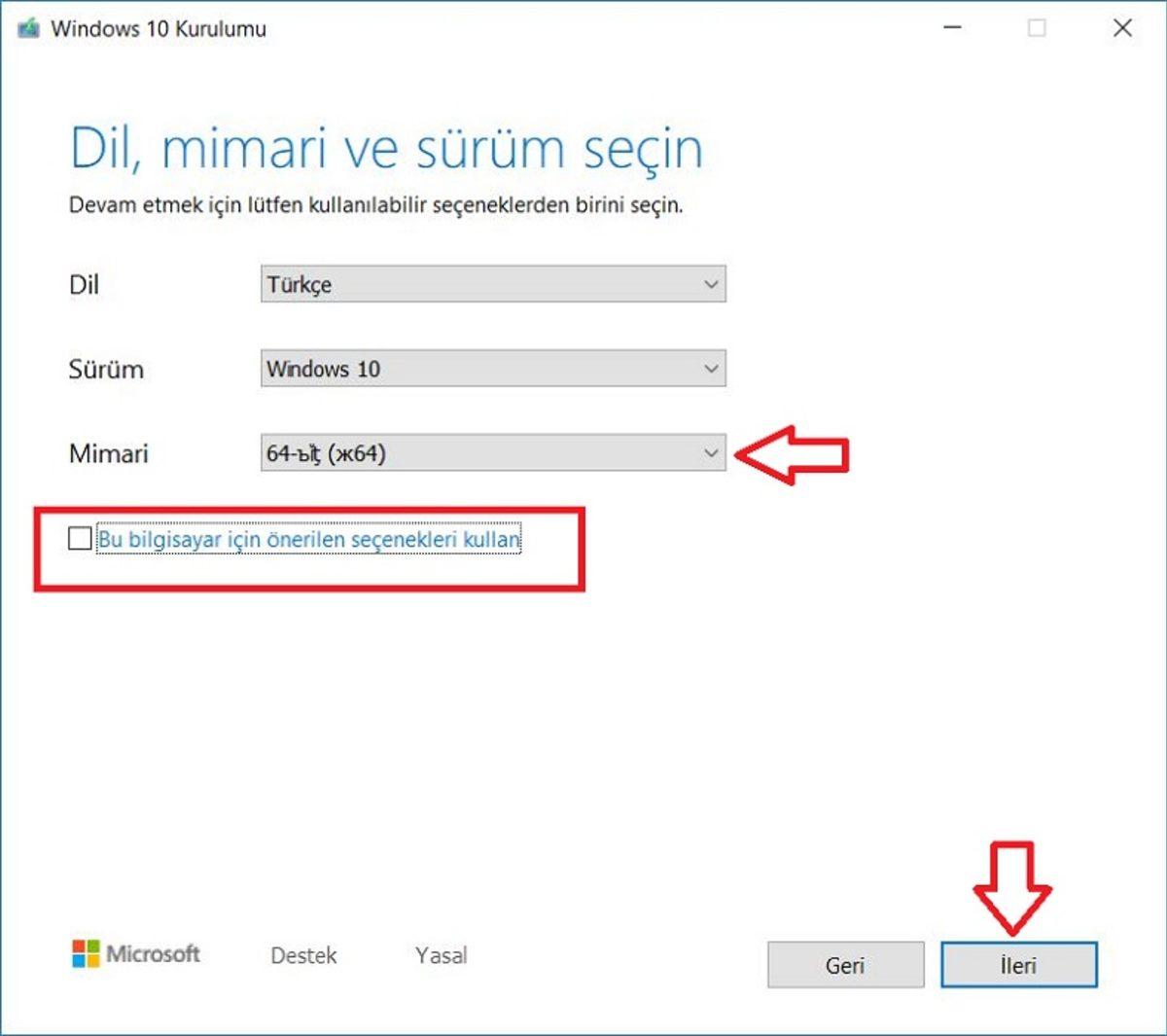This screenshot has height=1036, width=1167.
Task: Click the Mimari dropdown chevron arrow
Action: (x=709, y=453)
